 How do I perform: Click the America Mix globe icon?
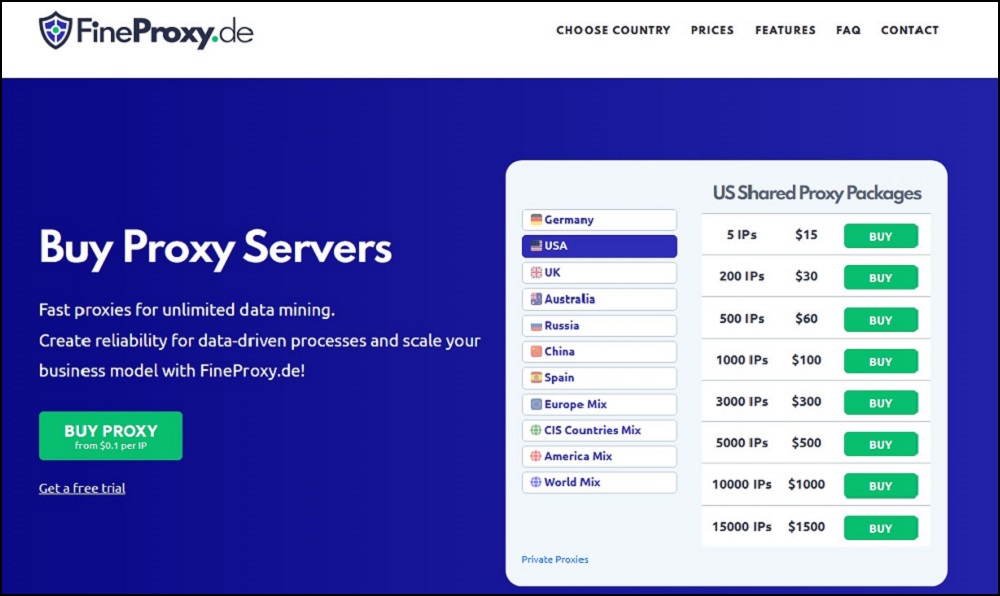coord(536,456)
